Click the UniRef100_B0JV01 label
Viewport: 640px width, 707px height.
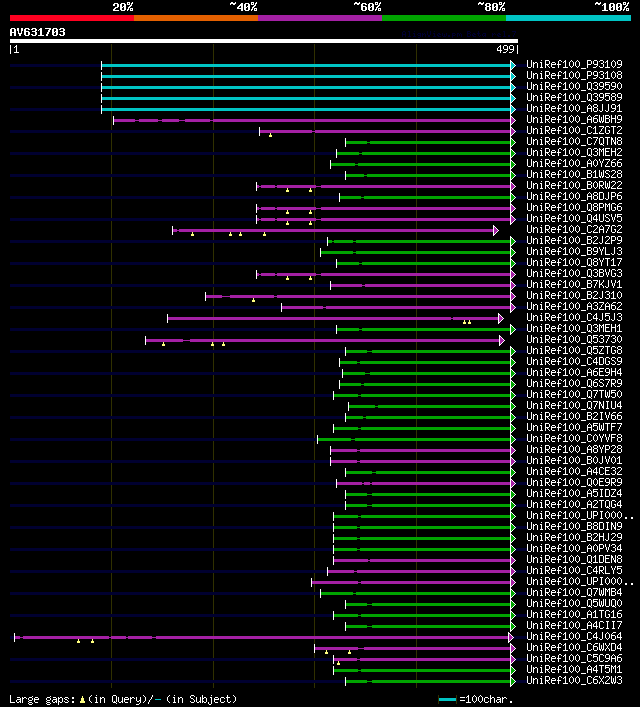click(574, 460)
